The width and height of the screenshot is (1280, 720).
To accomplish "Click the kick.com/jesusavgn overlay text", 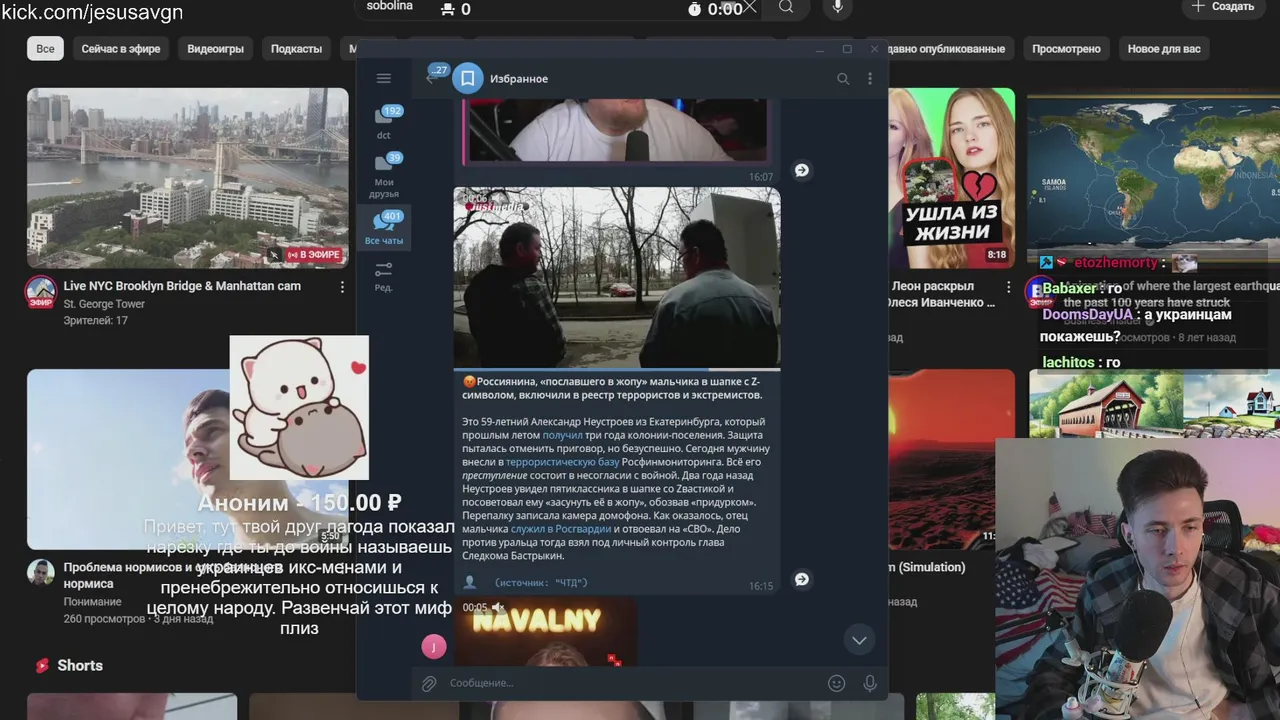I will [92, 12].
